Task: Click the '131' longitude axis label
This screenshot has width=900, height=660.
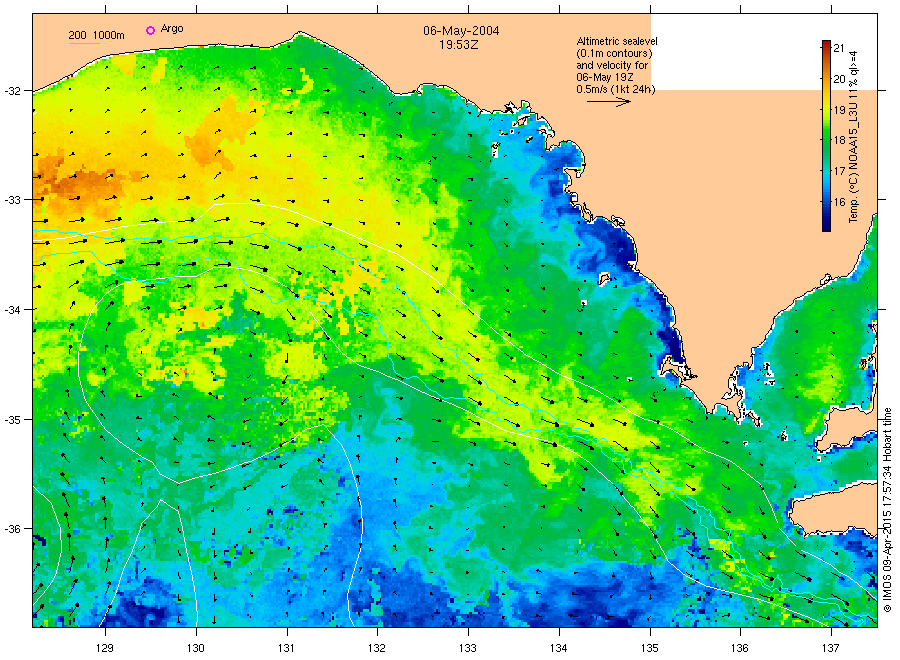Action: (x=286, y=648)
